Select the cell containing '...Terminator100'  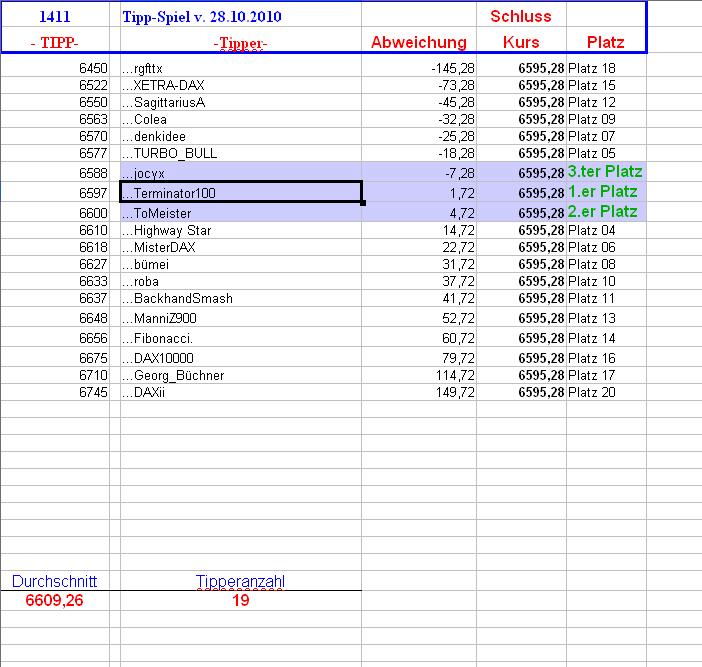tap(241, 192)
